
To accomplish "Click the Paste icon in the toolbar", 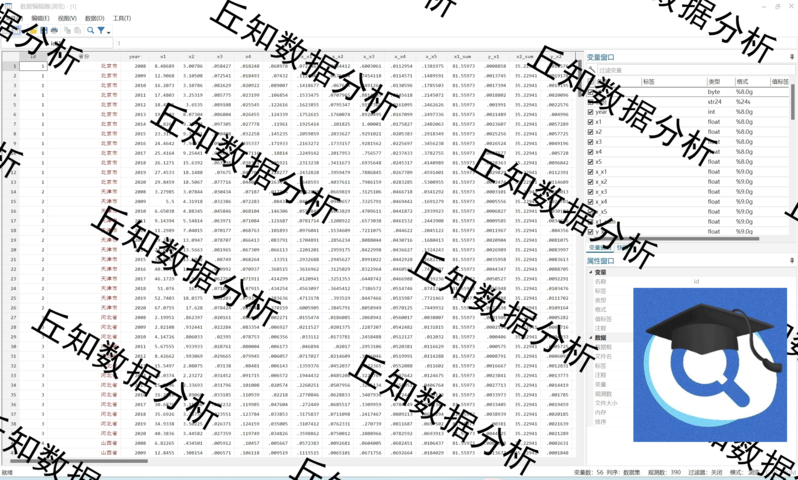I will pyautogui.click(x=78, y=31).
